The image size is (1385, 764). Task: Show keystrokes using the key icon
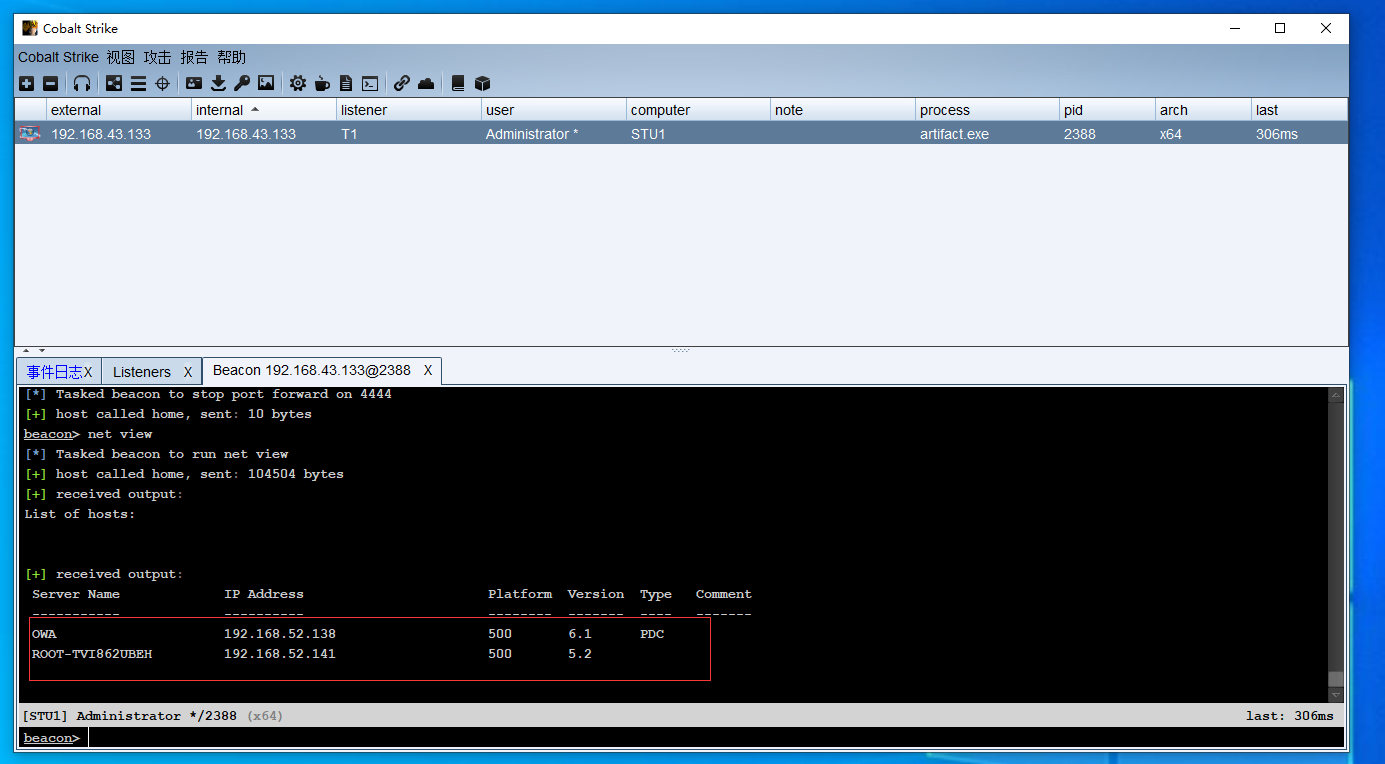pyautogui.click(x=242, y=84)
